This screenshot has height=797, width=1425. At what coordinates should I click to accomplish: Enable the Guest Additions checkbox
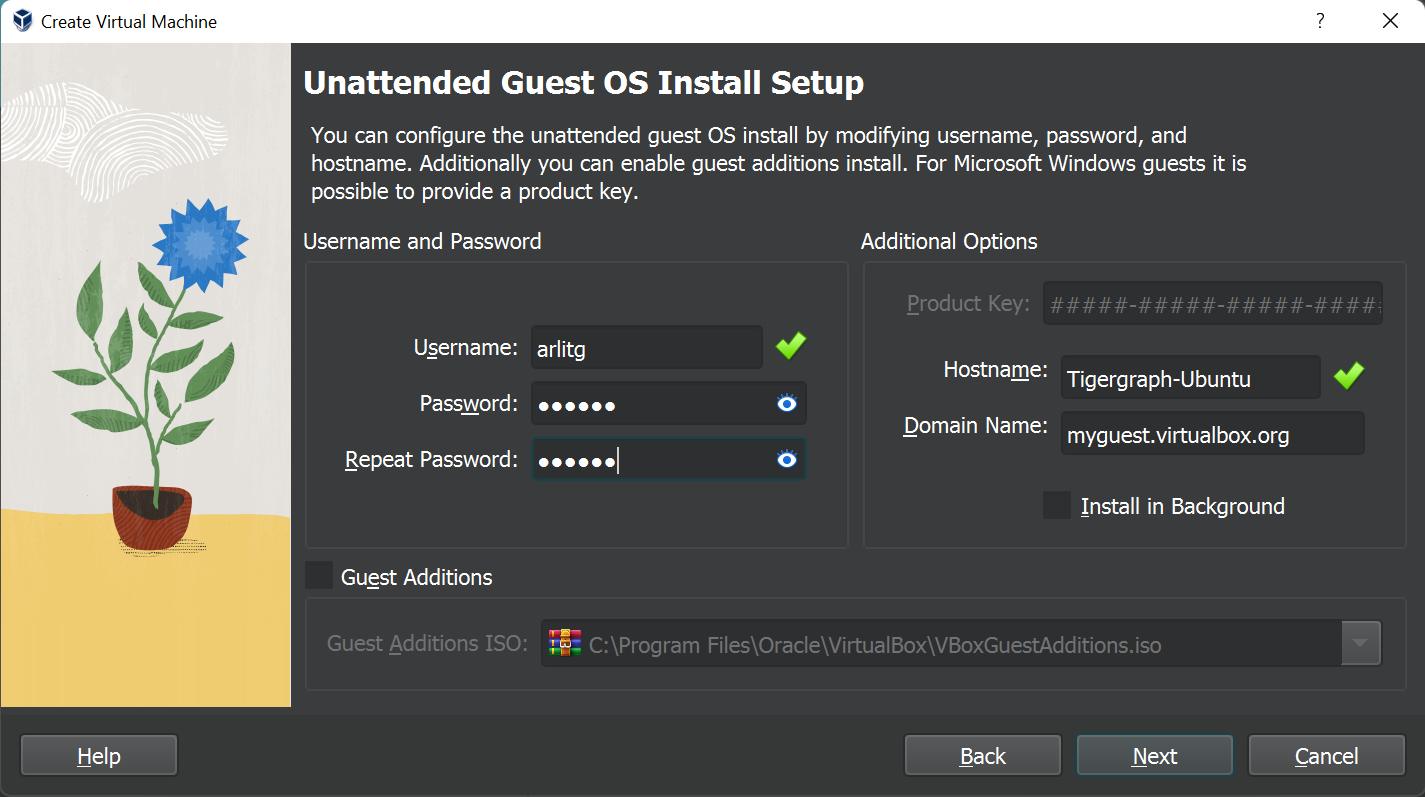[319, 576]
